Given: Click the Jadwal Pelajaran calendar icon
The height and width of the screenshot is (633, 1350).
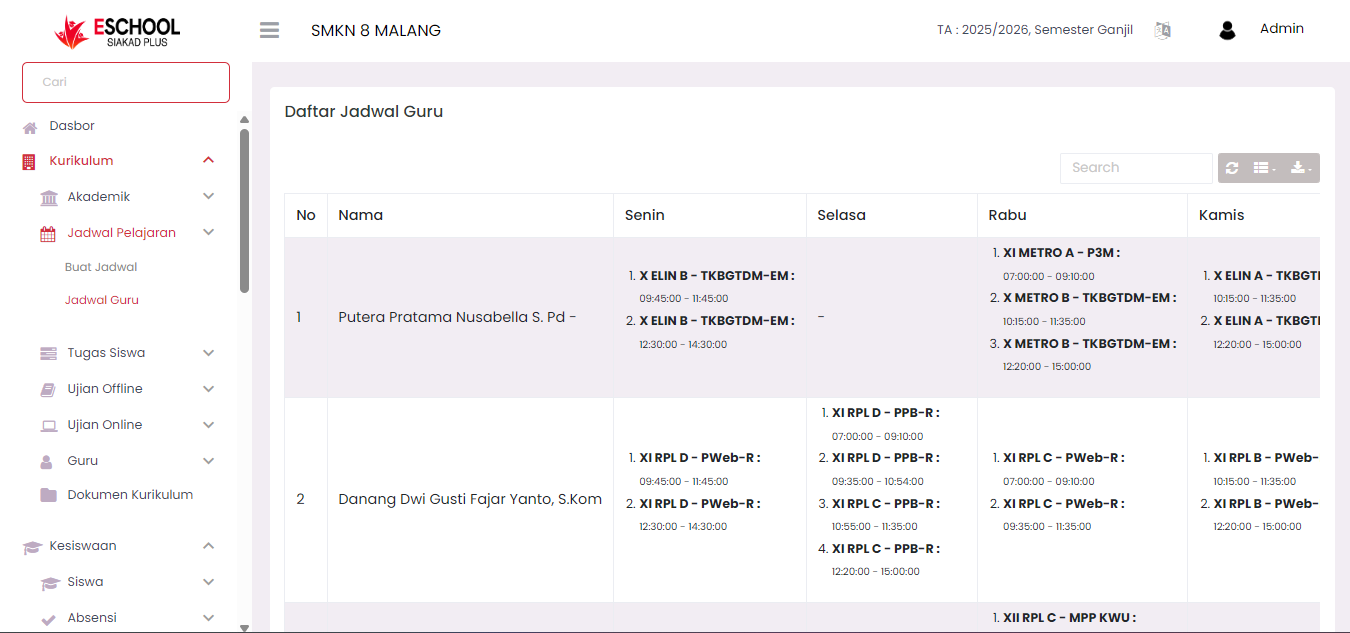Looking at the screenshot, I should point(48,233).
